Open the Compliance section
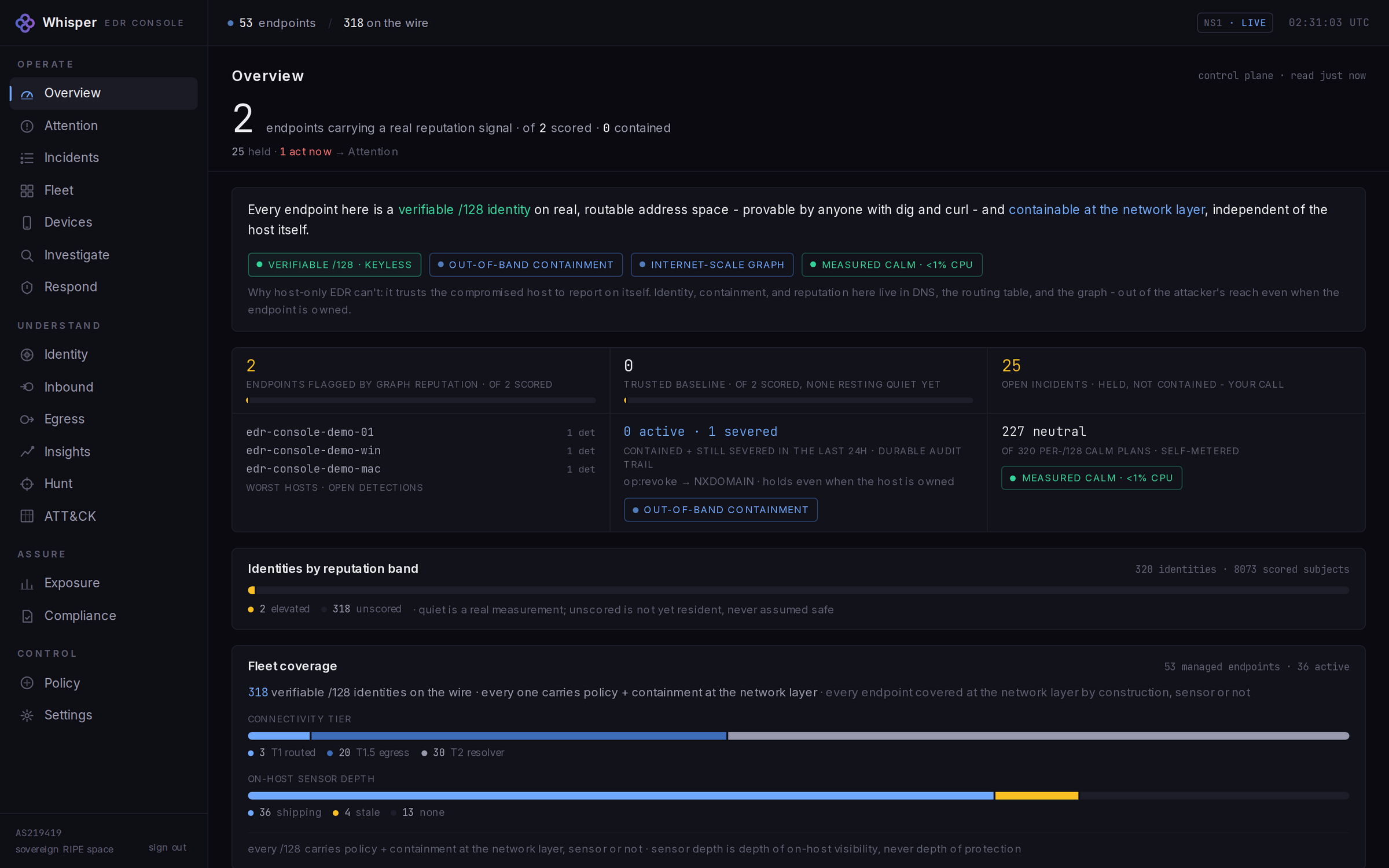The image size is (1389, 868). pyautogui.click(x=104, y=616)
